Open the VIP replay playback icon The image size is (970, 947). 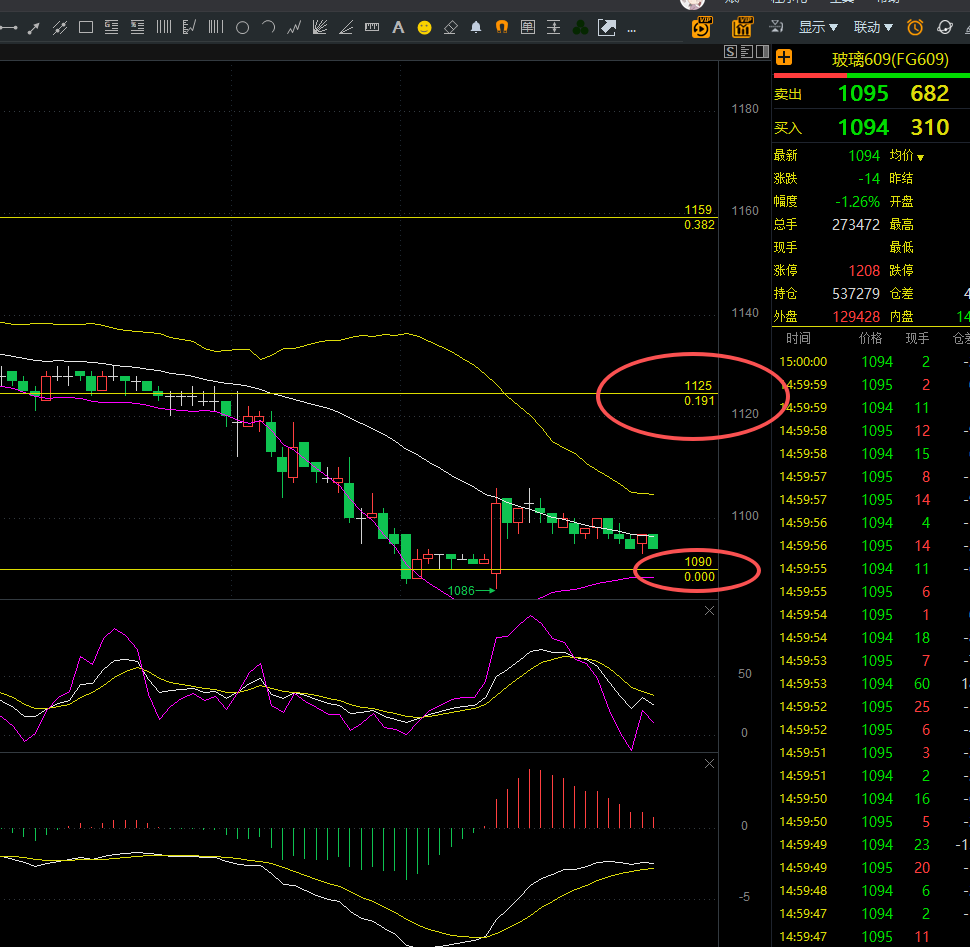click(x=702, y=27)
